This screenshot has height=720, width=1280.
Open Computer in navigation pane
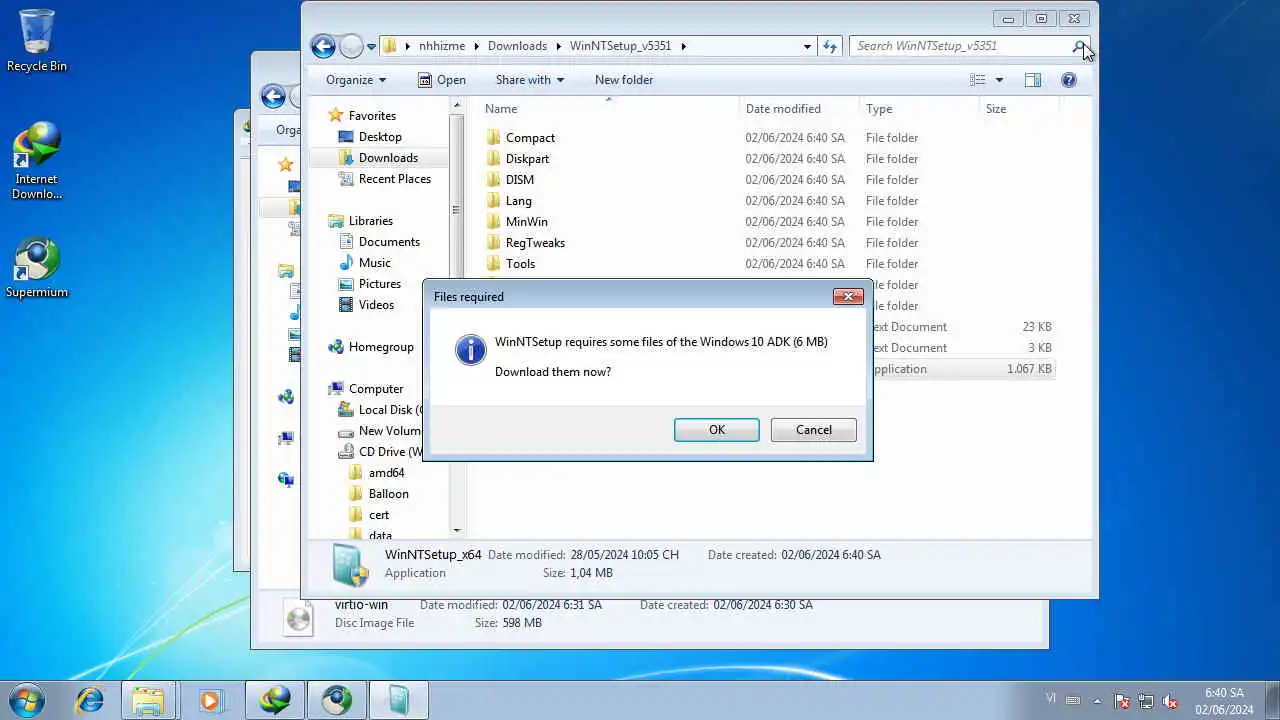click(x=376, y=389)
